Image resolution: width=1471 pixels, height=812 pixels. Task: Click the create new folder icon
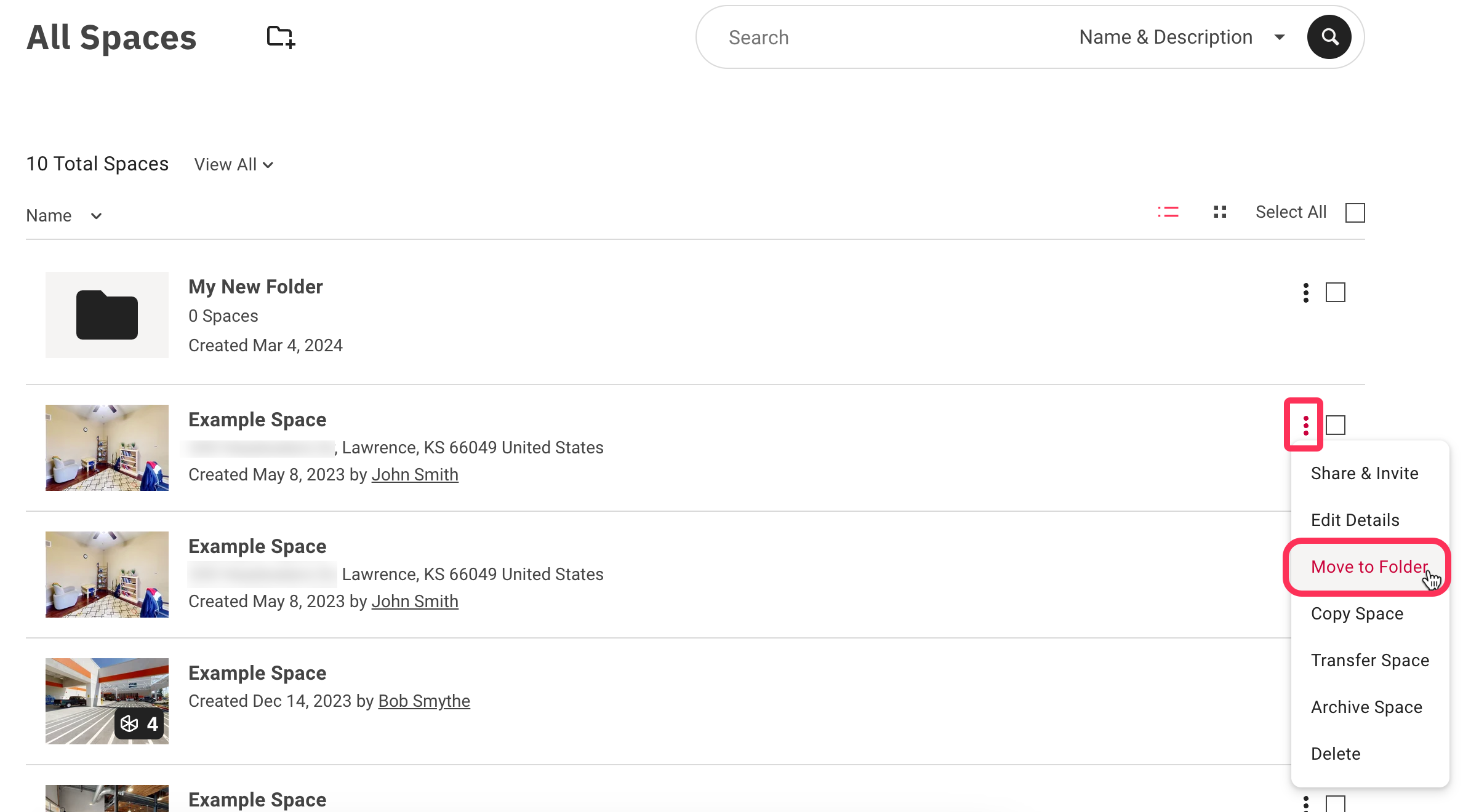coord(280,37)
